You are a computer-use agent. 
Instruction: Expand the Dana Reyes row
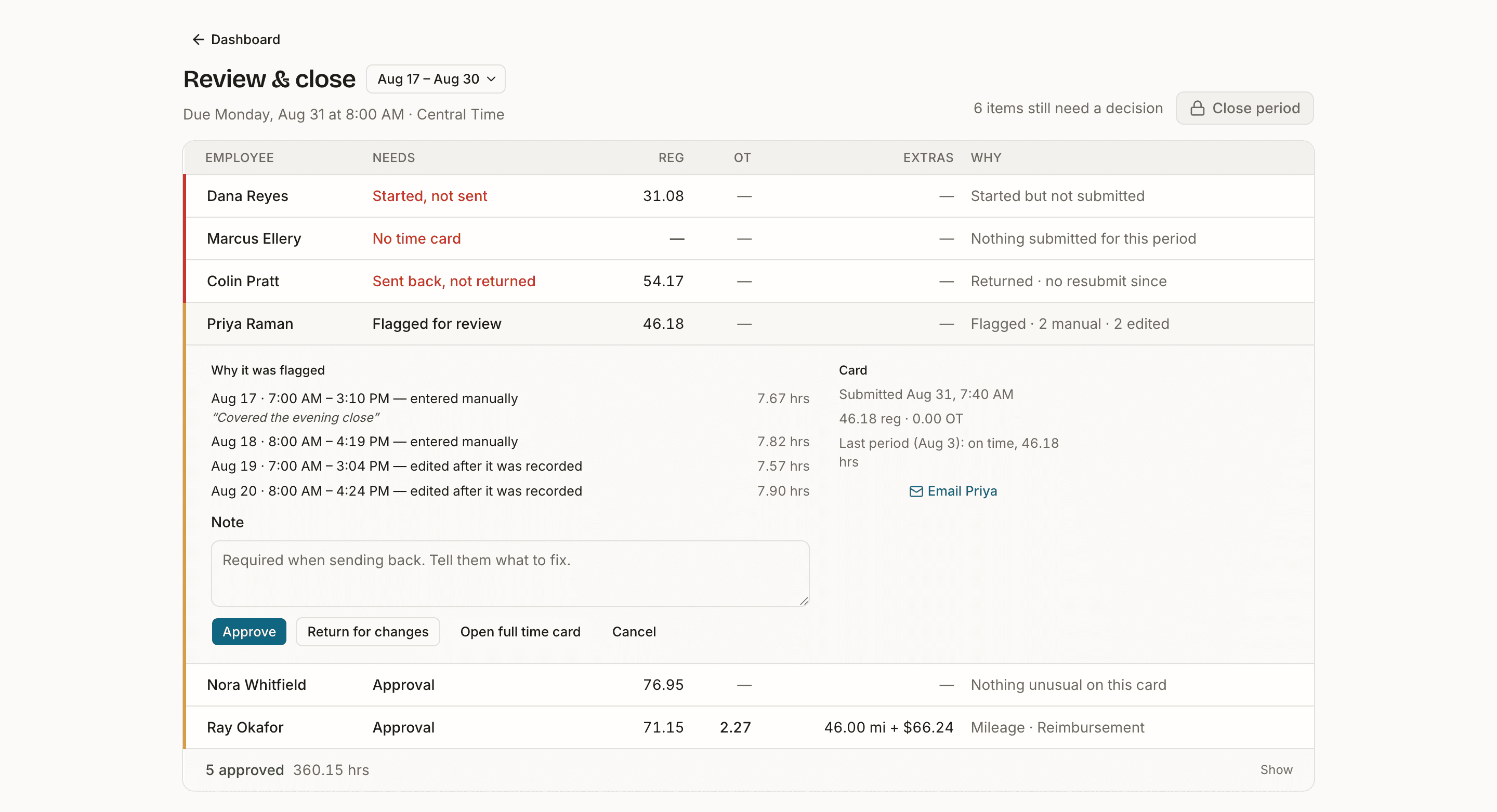click(x=749, y=196)
